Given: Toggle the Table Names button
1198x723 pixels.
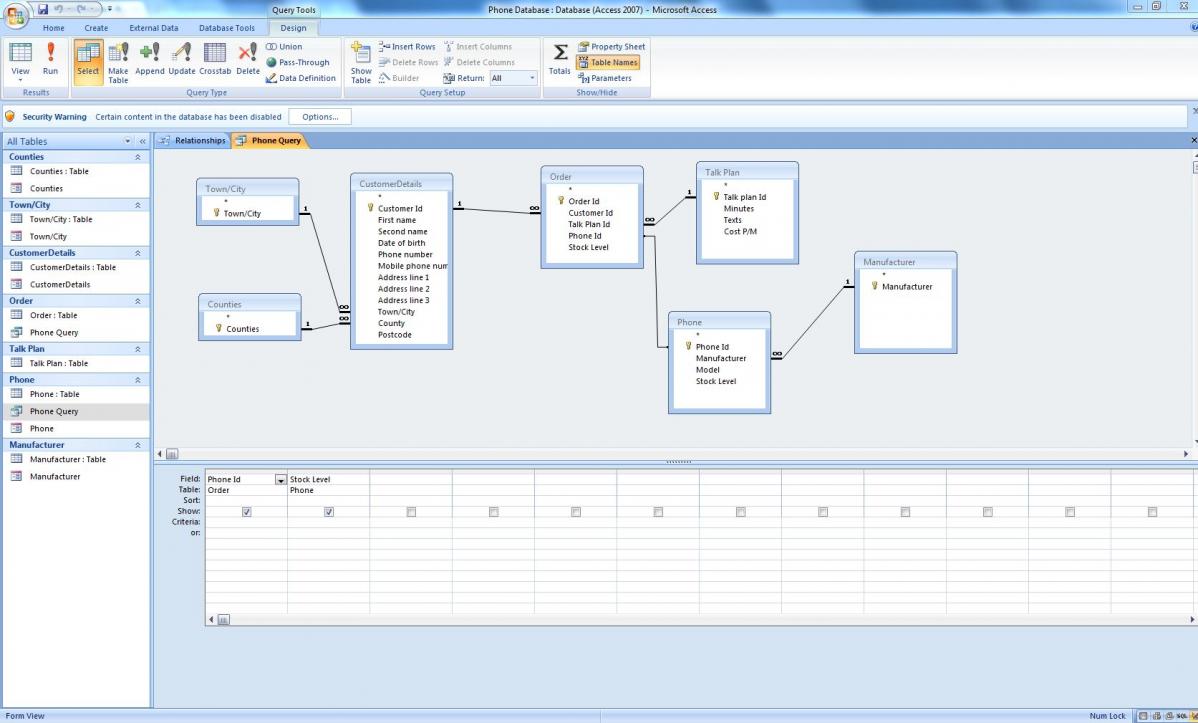Looking at the screenshot, I should coord(608,63).
